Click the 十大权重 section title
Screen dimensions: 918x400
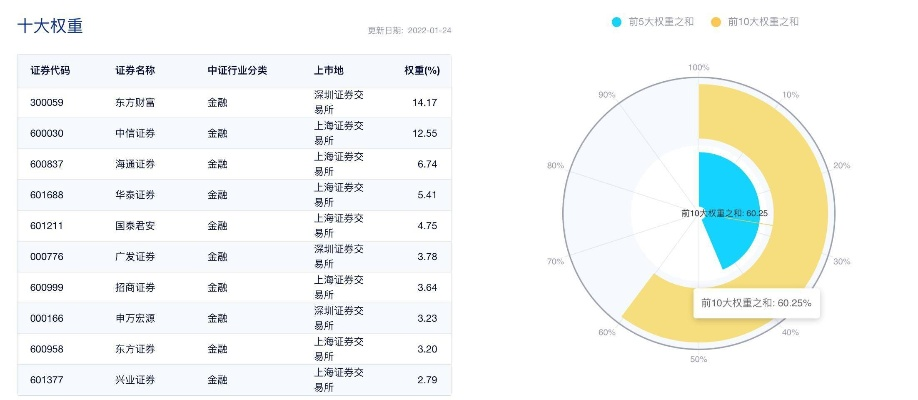click(50, 26)
